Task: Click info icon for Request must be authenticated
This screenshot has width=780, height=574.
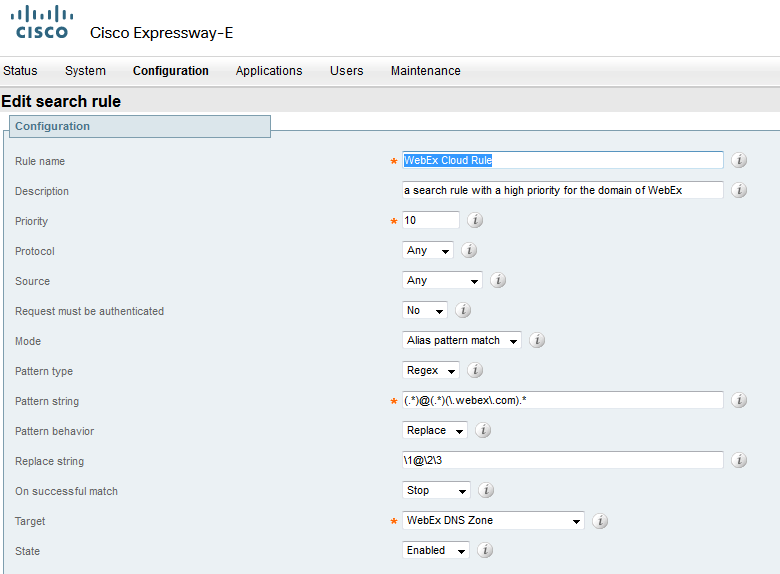Action: click(463, 310)
